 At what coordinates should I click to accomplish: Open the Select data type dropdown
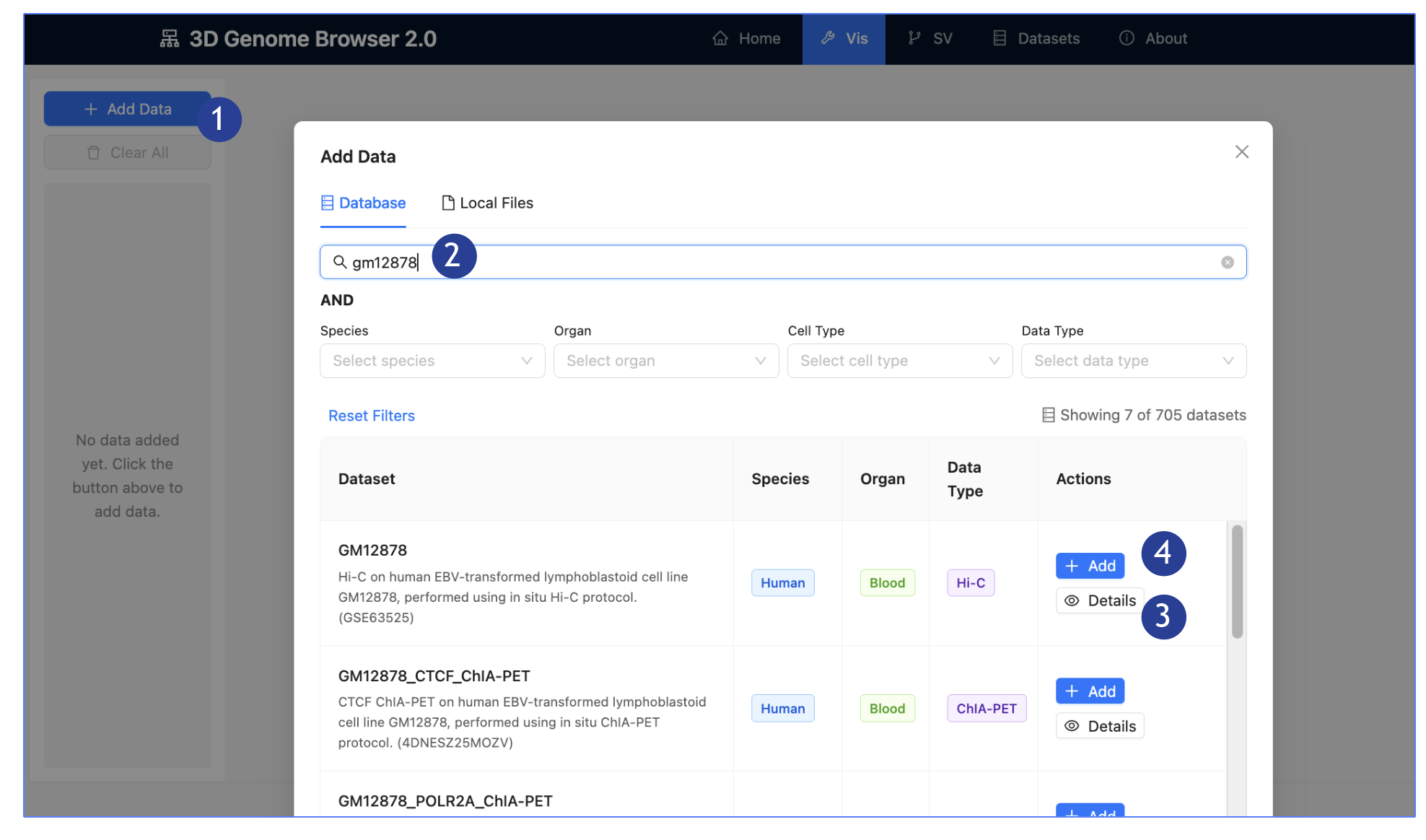click(x=1132, y=360)
